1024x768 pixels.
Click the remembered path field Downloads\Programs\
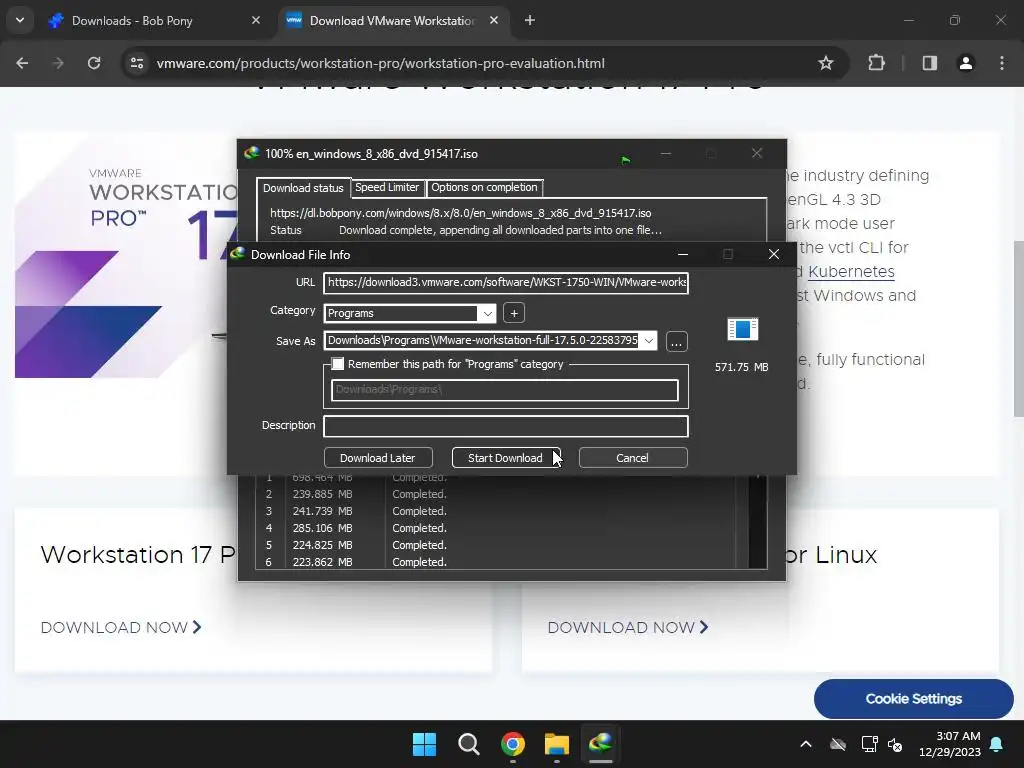[505, 390]
